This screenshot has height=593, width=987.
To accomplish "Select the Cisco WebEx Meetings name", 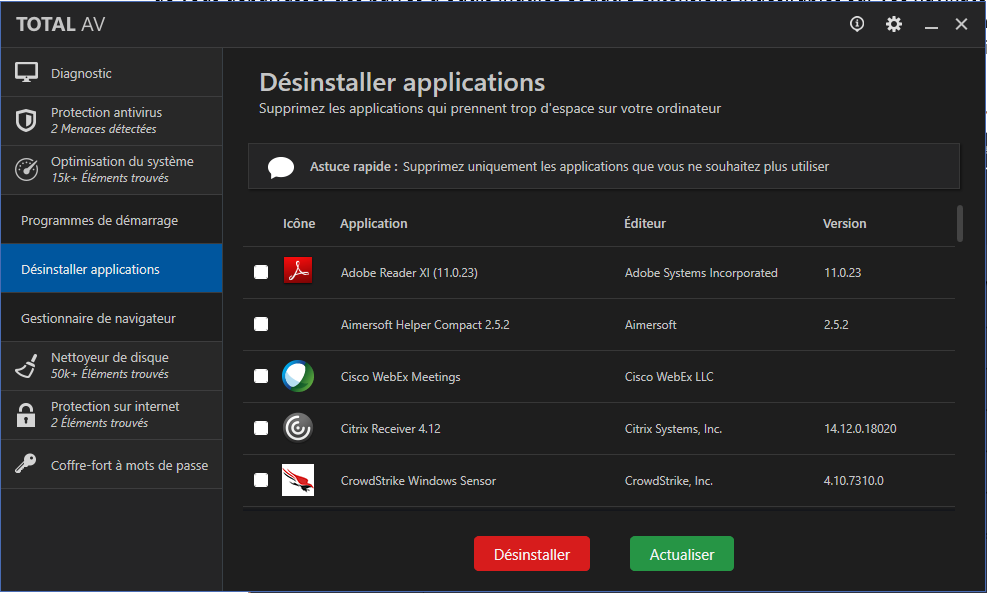I will click(x=400, y=376).
